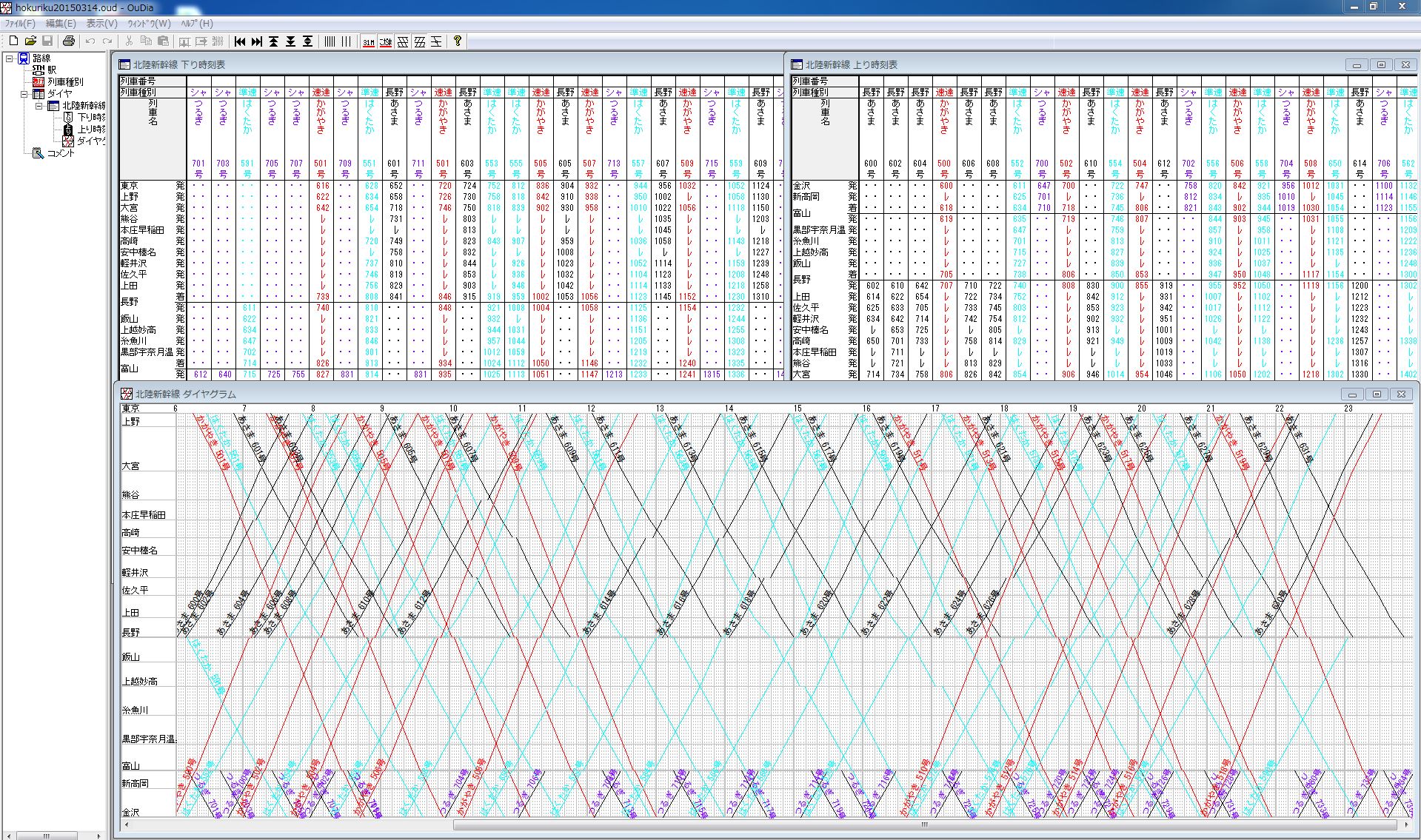Image resolution: width=1421 pixels, height=840 pixels.
Task: Open the 駅 (station) item in tree
Action: pyautogui.click(x=51, y=70)
